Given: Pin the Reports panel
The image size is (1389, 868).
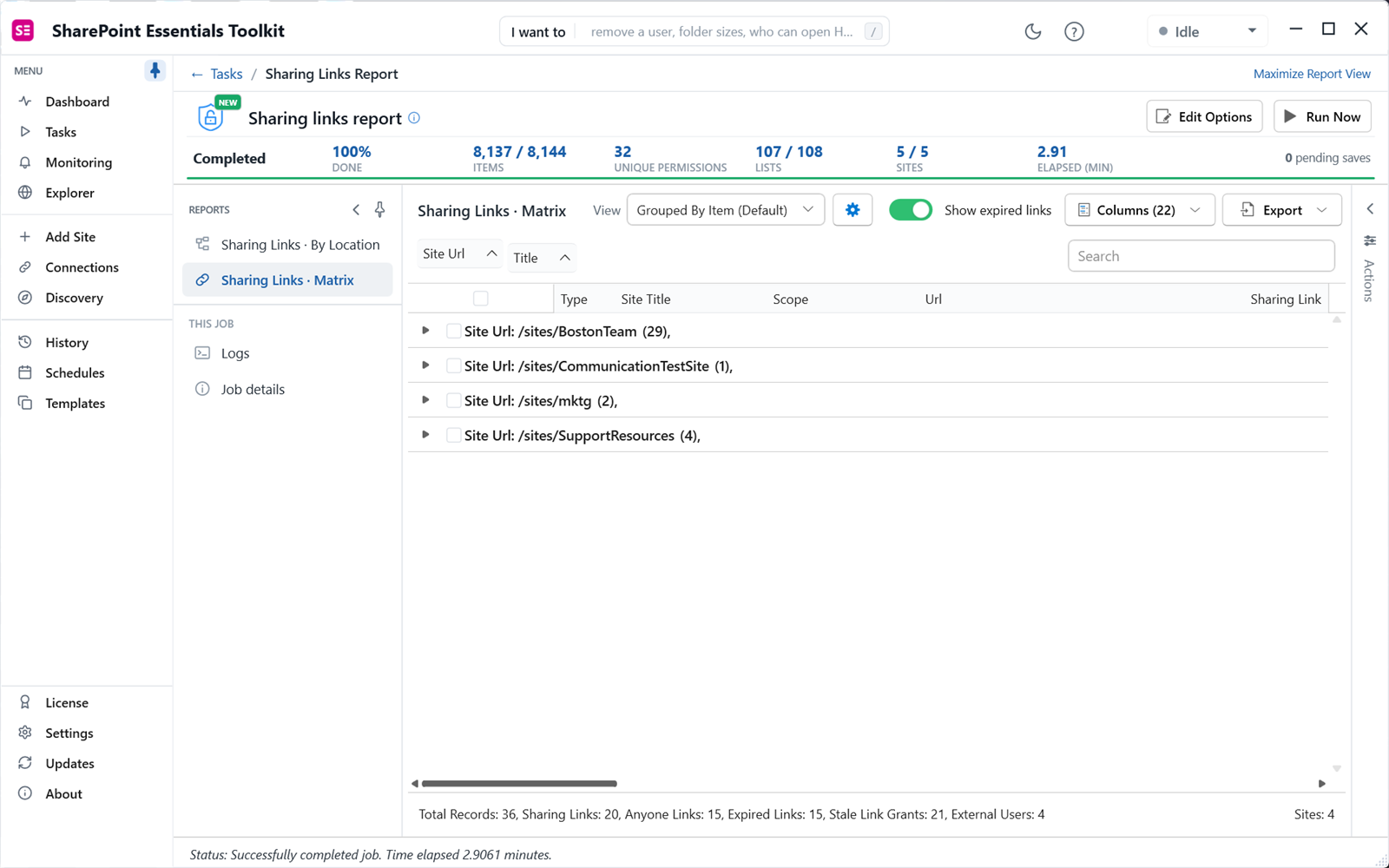Looking at the screenshot, I should pos(379,209).
